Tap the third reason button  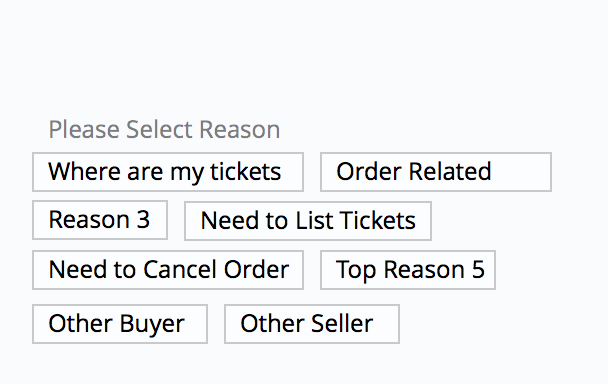(100, 220)
